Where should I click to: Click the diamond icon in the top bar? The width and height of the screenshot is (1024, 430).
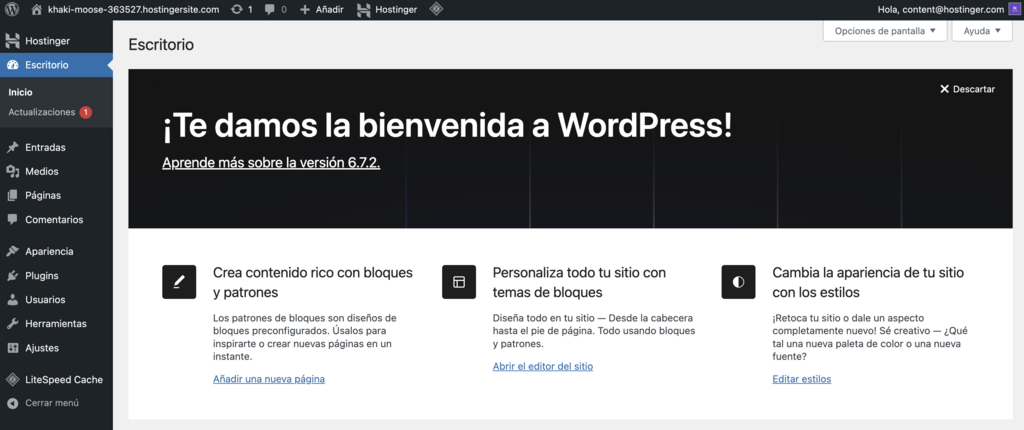(x=436, y=9)
